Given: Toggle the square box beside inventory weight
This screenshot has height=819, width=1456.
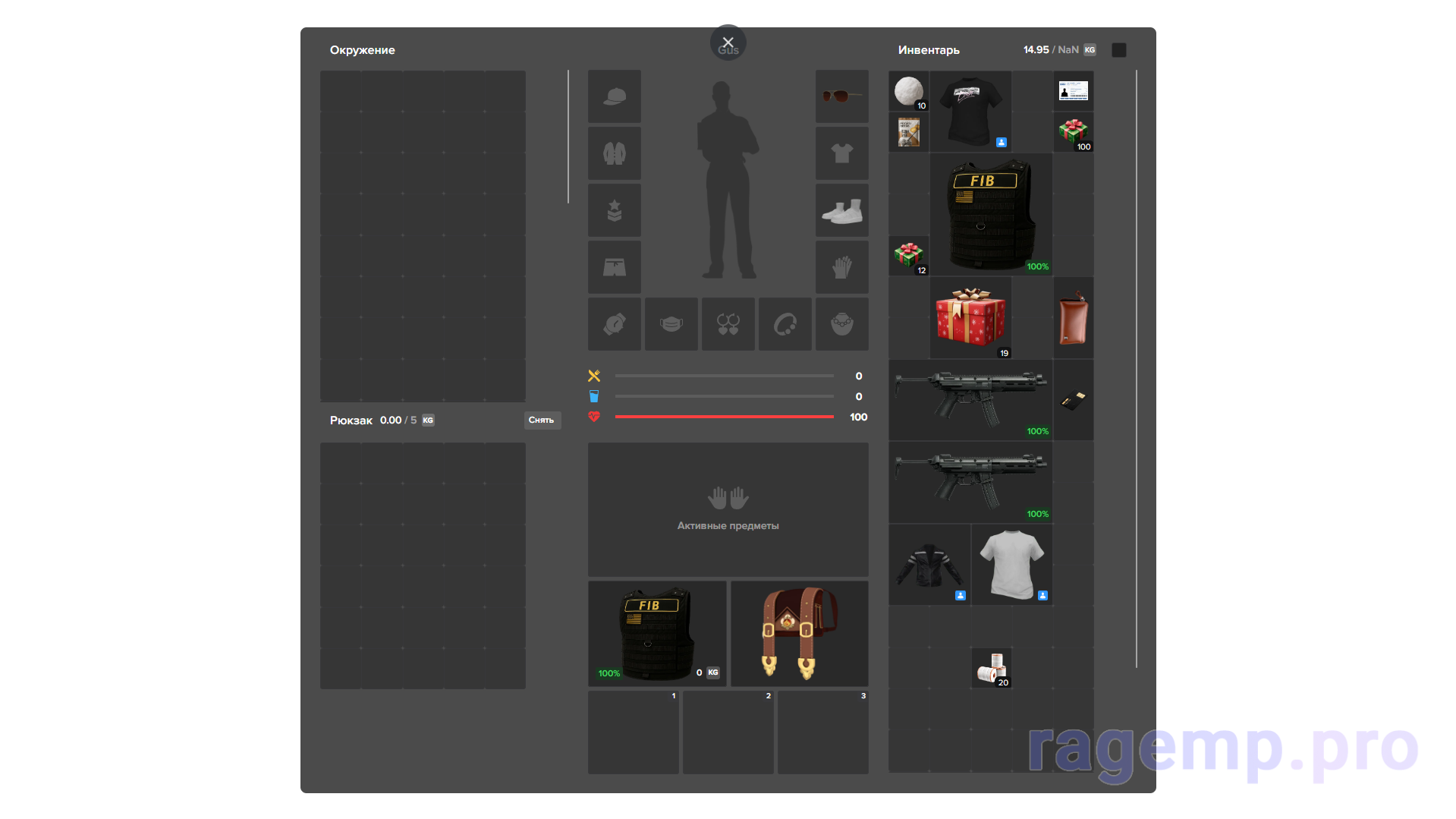Looking at the screenshot, I should click(x=1118, y=50).
